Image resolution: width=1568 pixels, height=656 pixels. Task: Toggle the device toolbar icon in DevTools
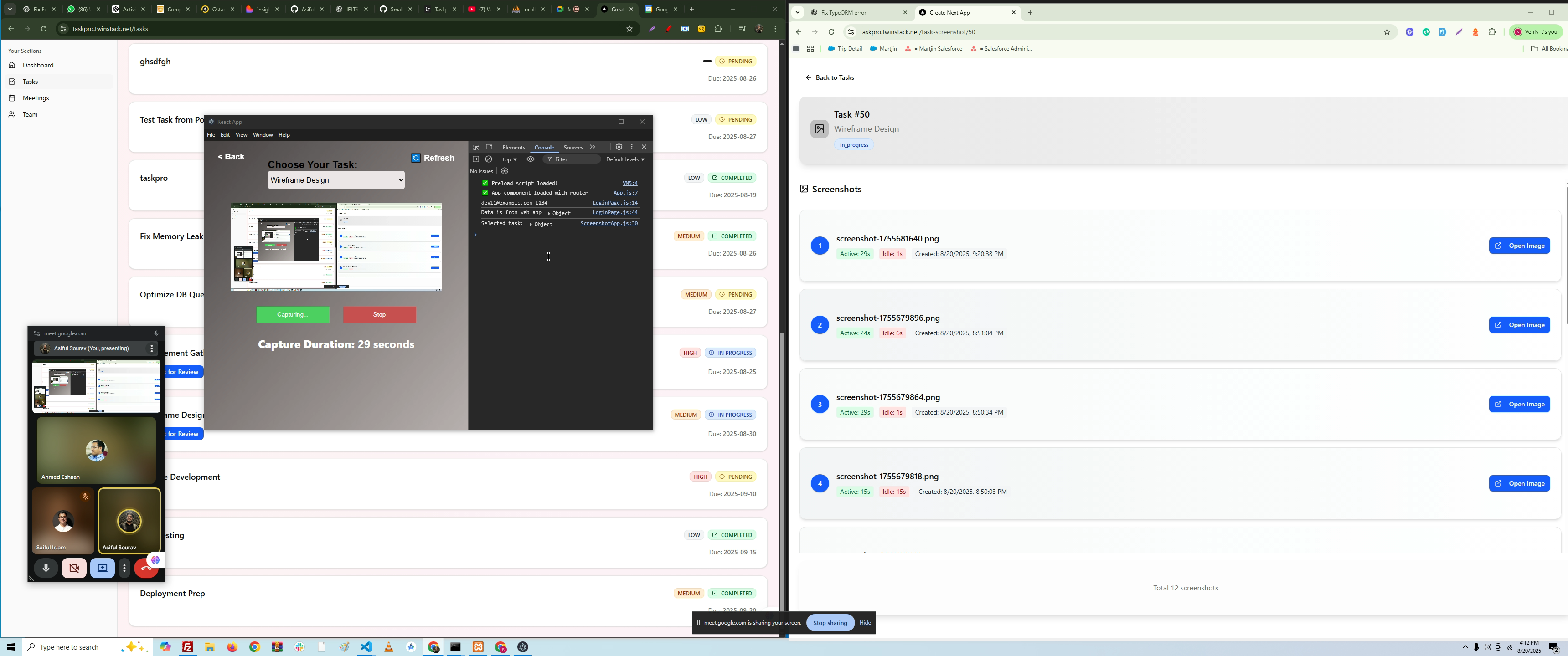pyautogui.click(x=489, y=147)
